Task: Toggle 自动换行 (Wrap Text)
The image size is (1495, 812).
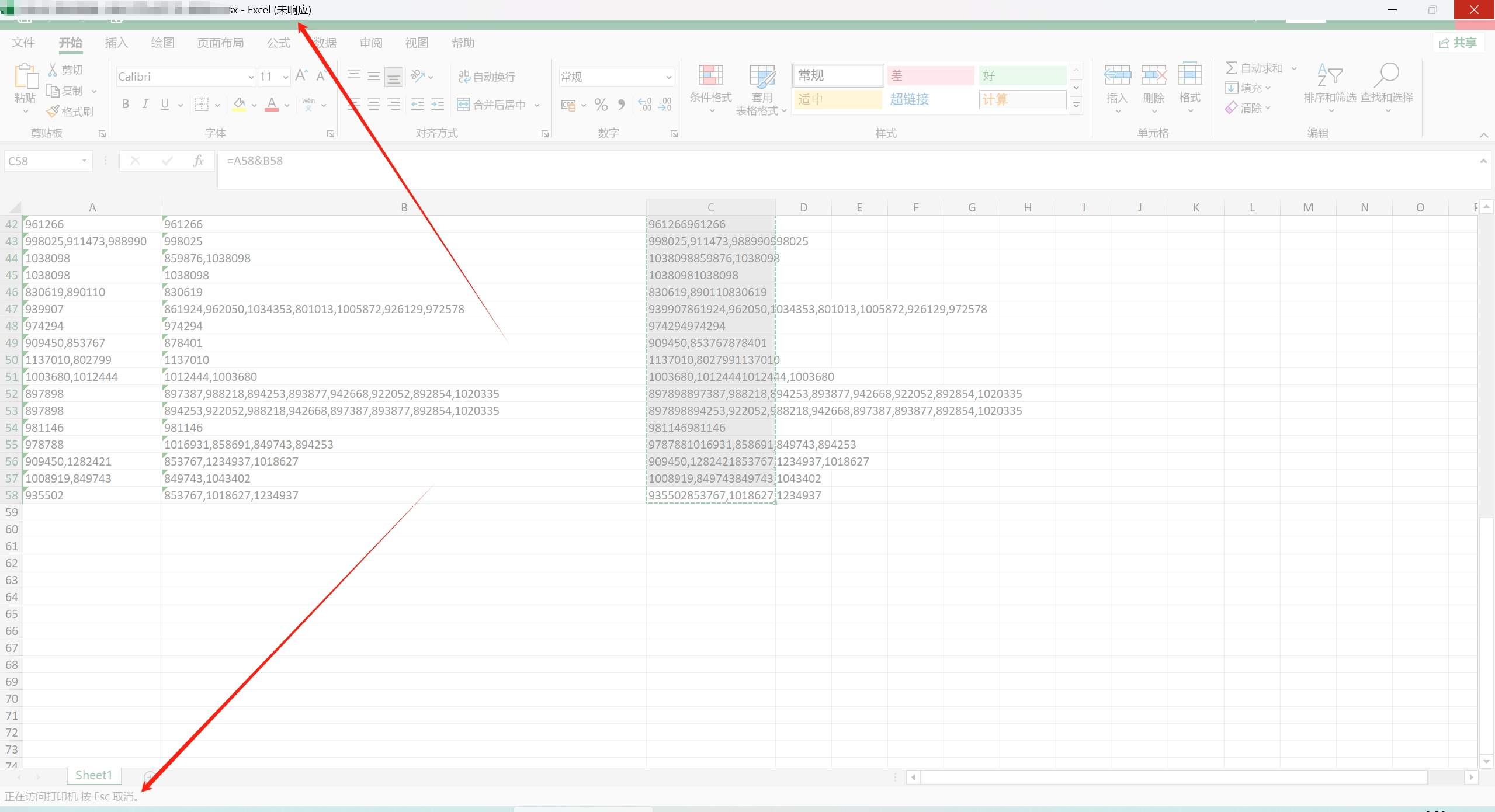Action: click(487, 76)
